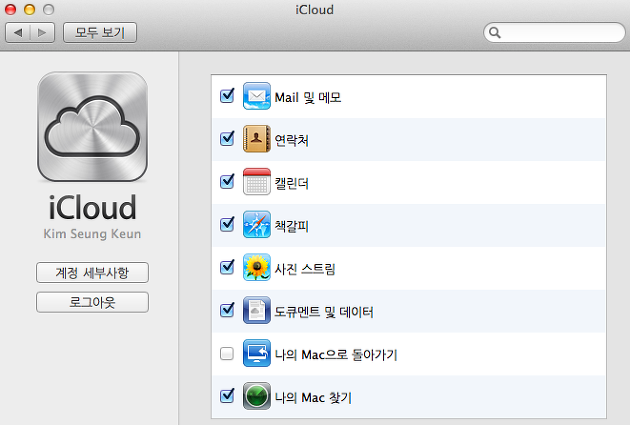Image resolution: width=630 pixels, height=425 pixels.
Task: Click the sunflower Photo Stream icon
Action: point(256,267)
